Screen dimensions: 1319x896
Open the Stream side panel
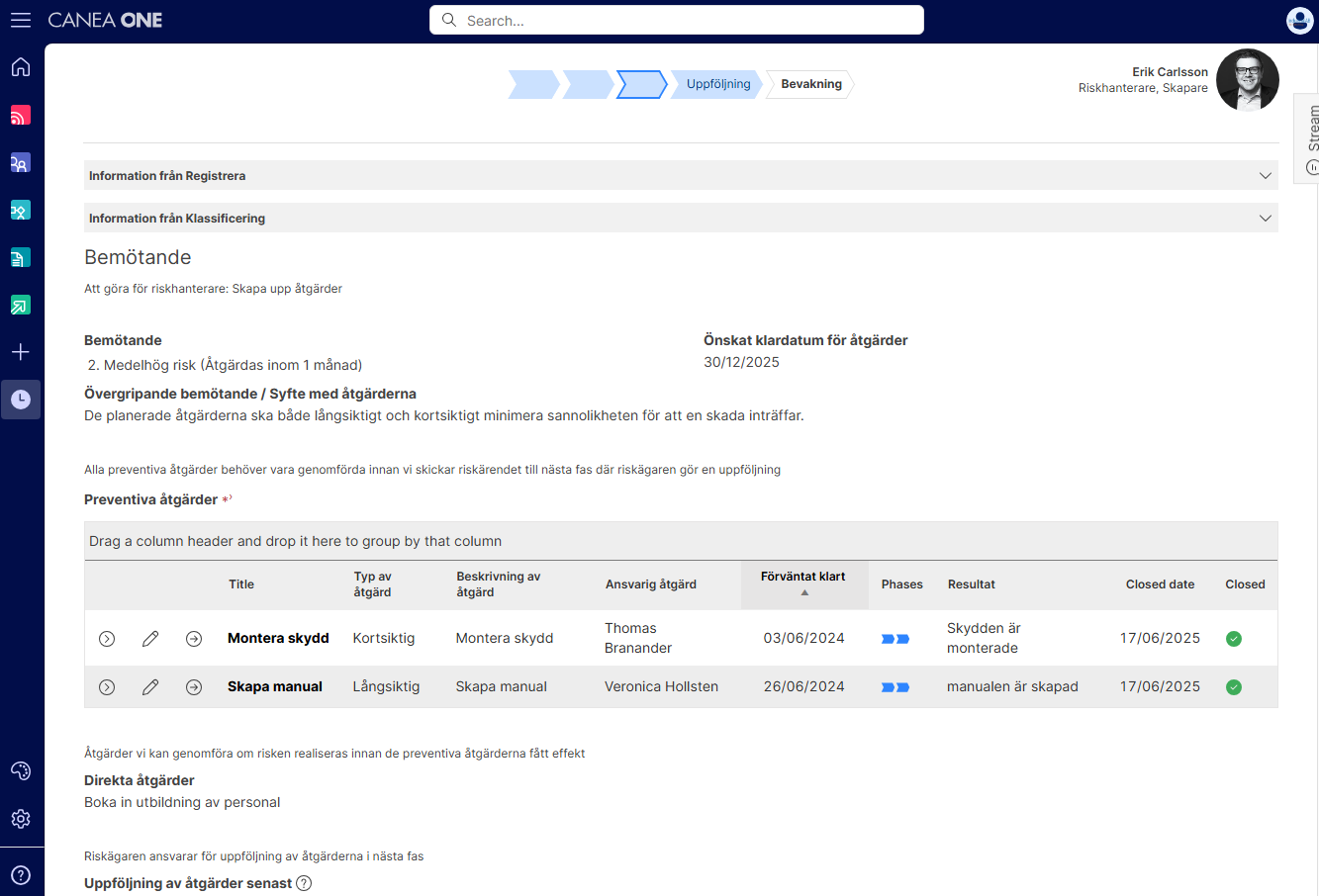[x=1308, y=138]
